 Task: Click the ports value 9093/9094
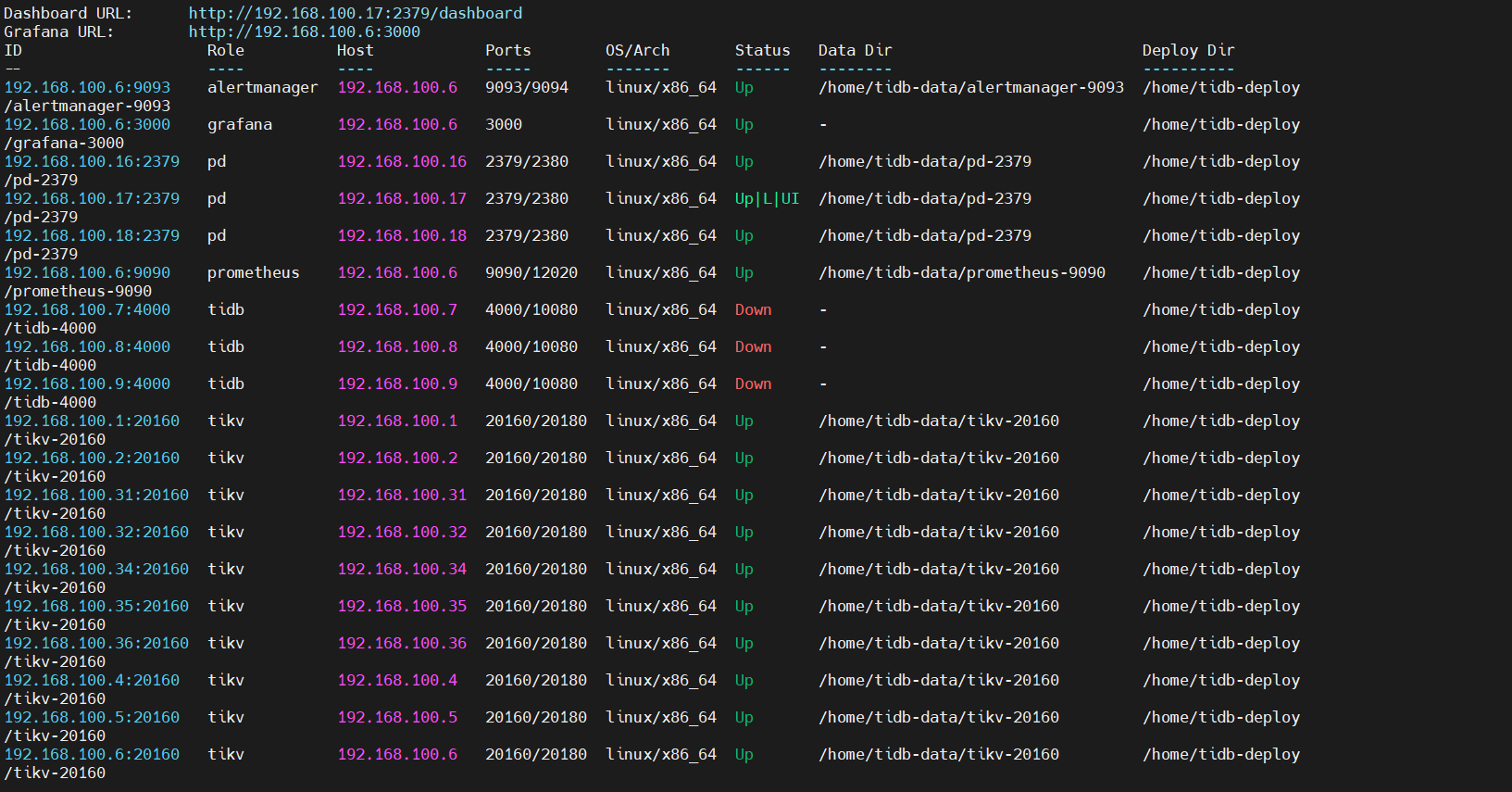click(x=526, y=87)
